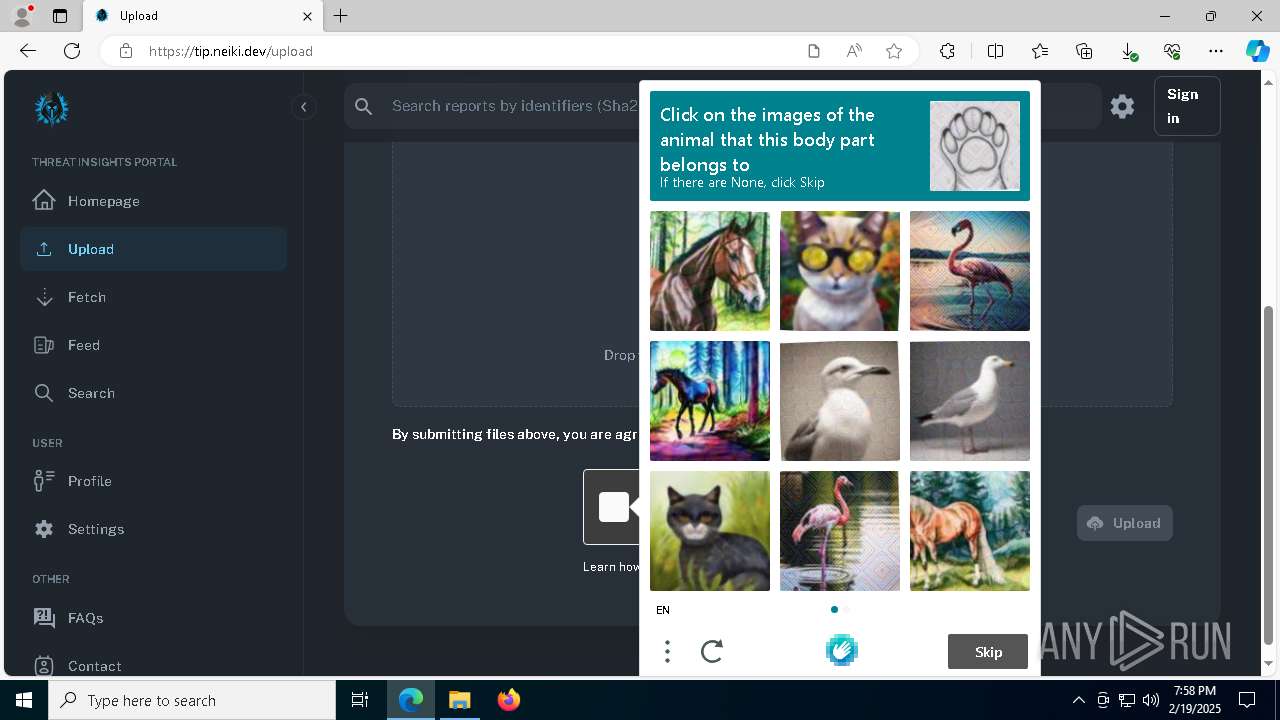Click the Profile person icon in sidebar
The image size is (1280, 720).
tap(44, 481)
